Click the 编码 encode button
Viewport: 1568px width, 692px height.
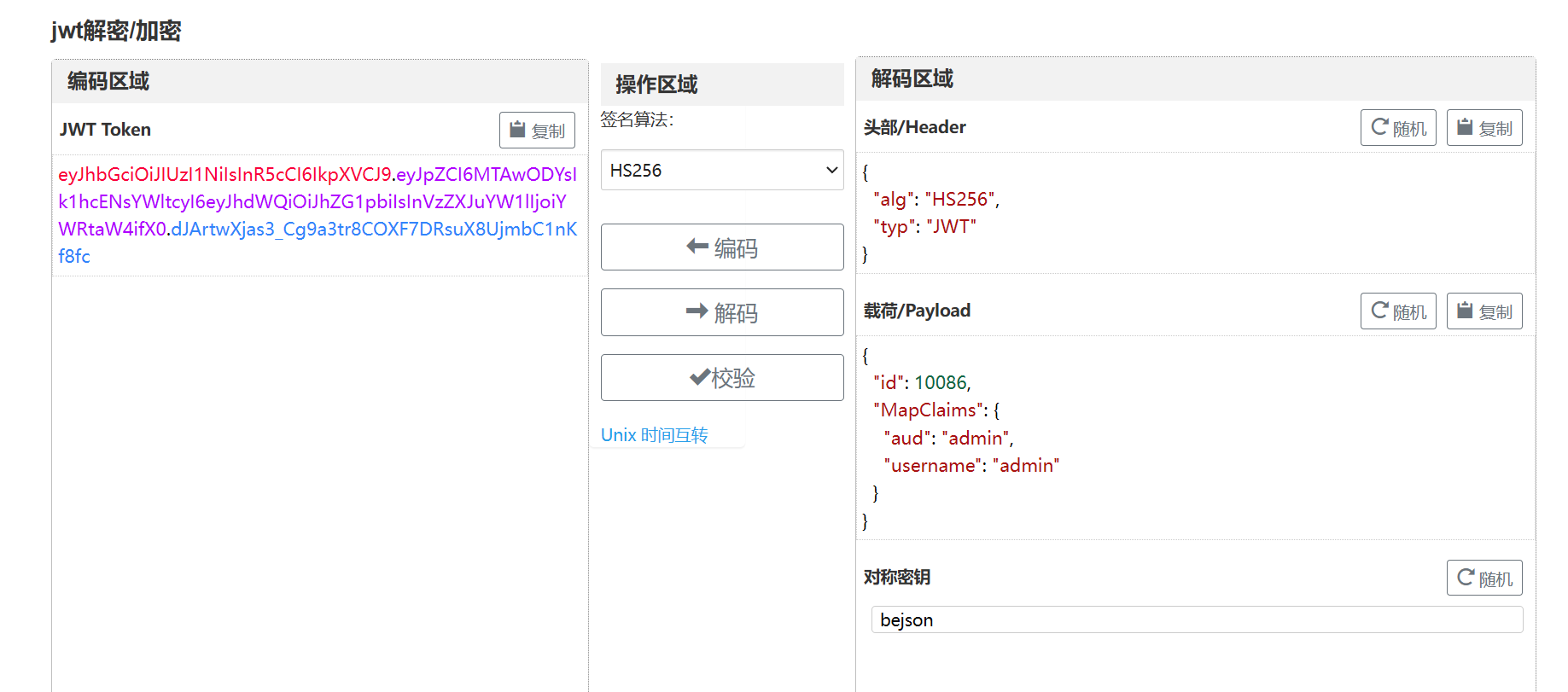pos(722,247)
